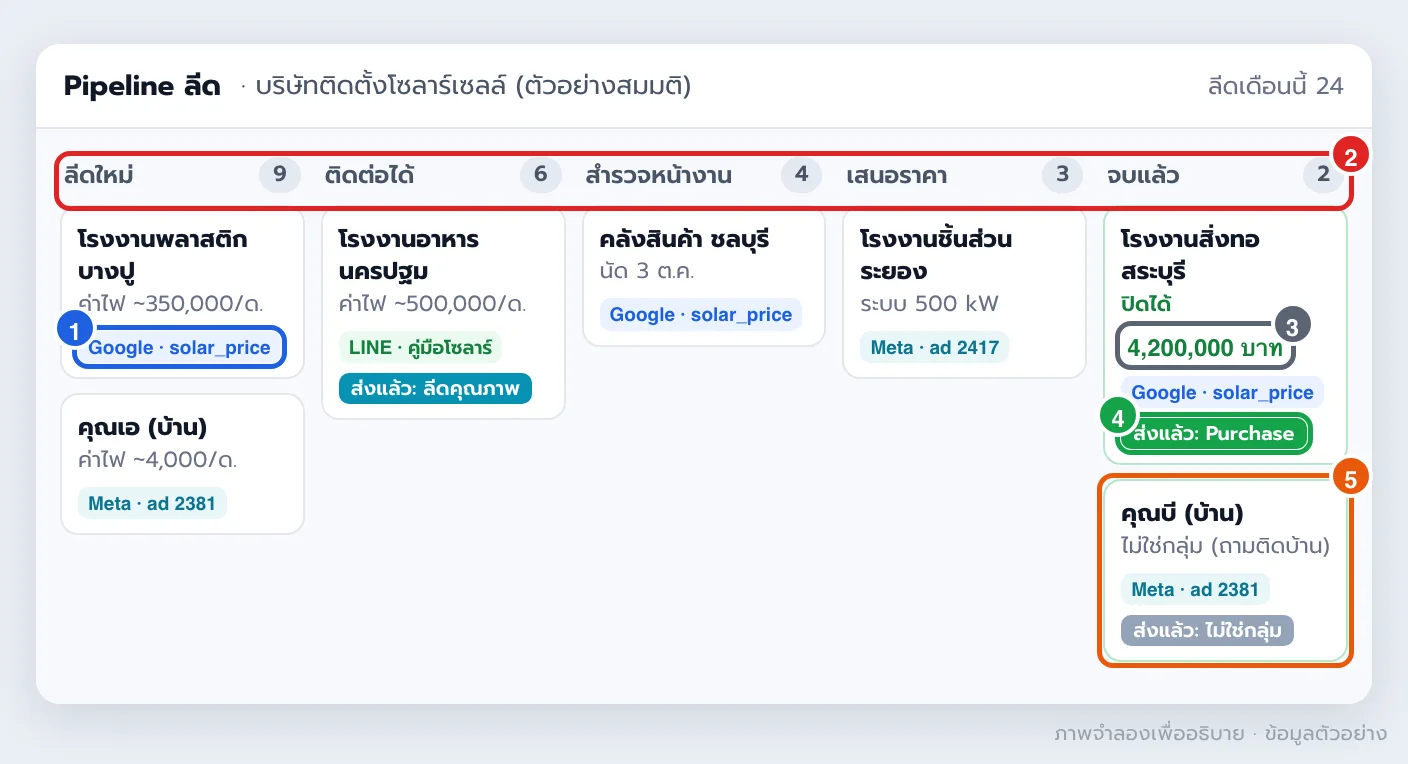Screen dimensions: 1408x764
Task: Select the "เสนอราคา" column header
Action: [x=896, y=176]
